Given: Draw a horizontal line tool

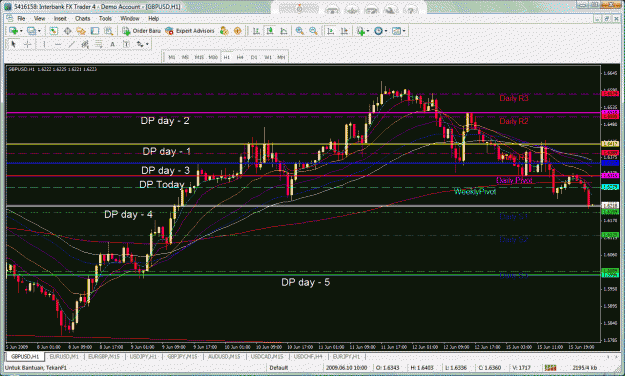Looking at the screenshot, I should click(58, 44).
